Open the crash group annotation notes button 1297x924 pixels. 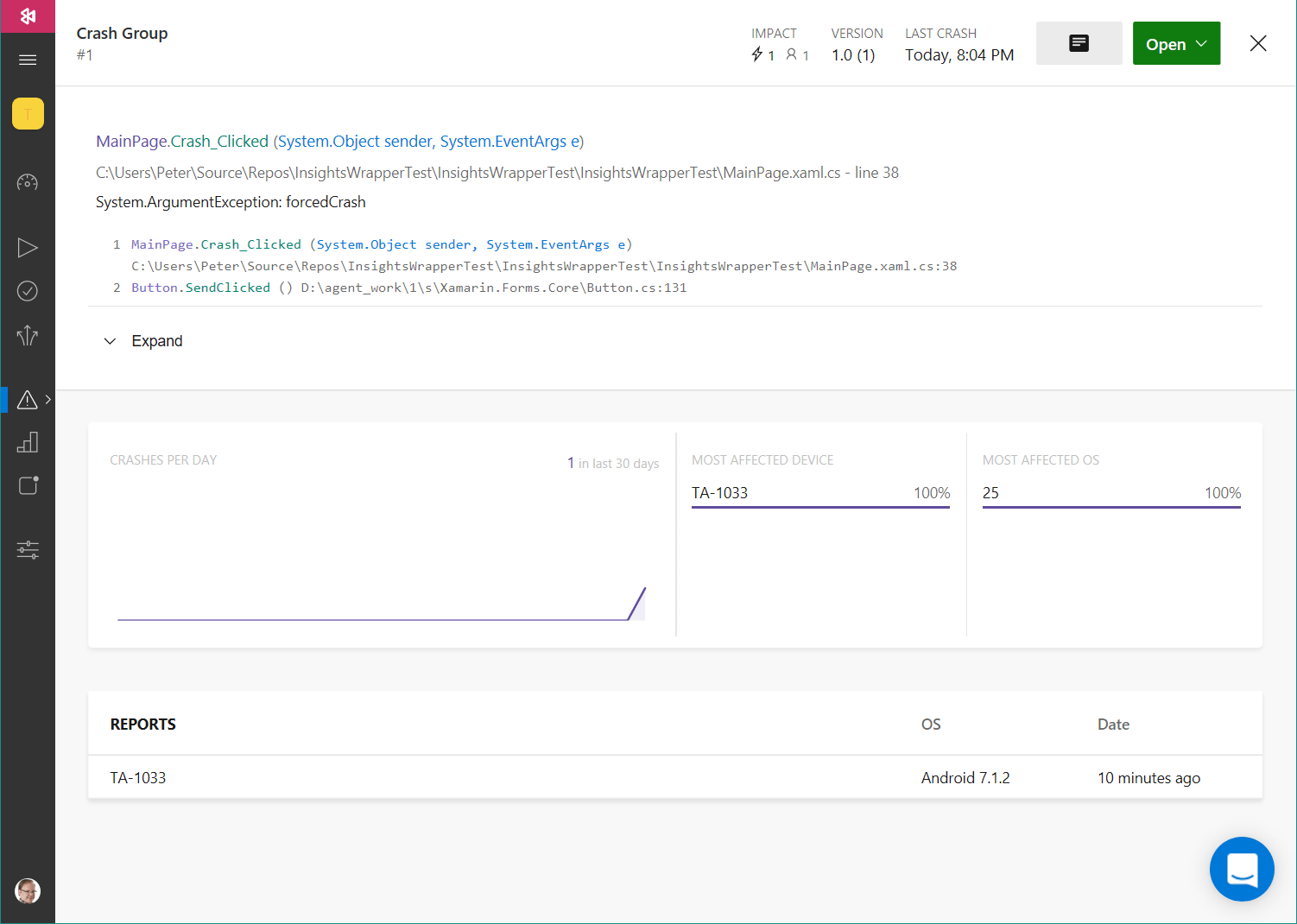[x=1079, y=43]
